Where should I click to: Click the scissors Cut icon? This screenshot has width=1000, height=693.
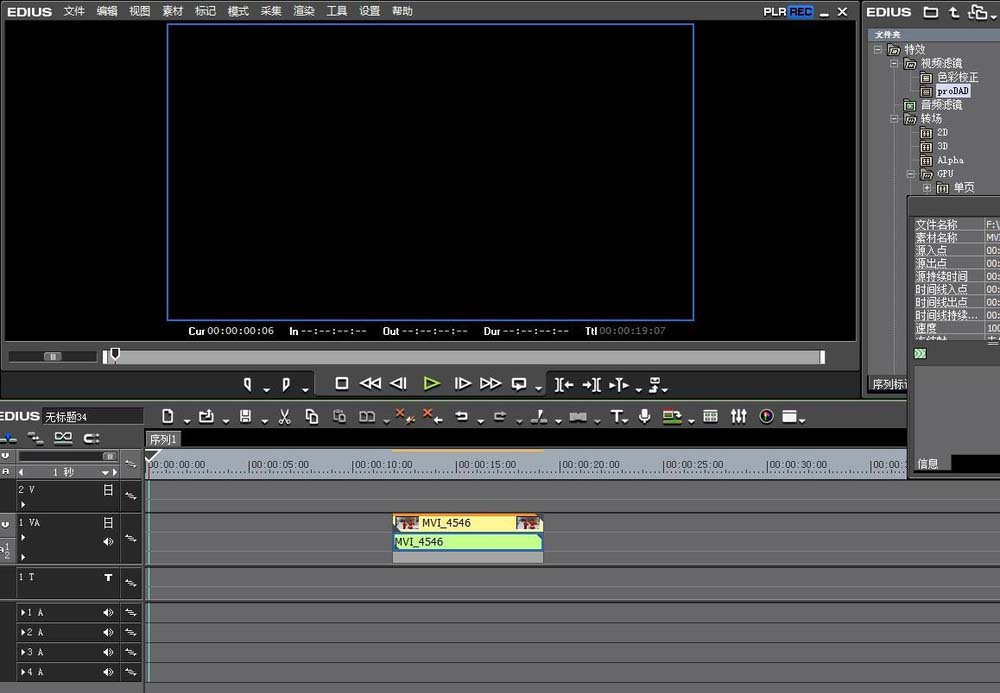tap(284, 416)
